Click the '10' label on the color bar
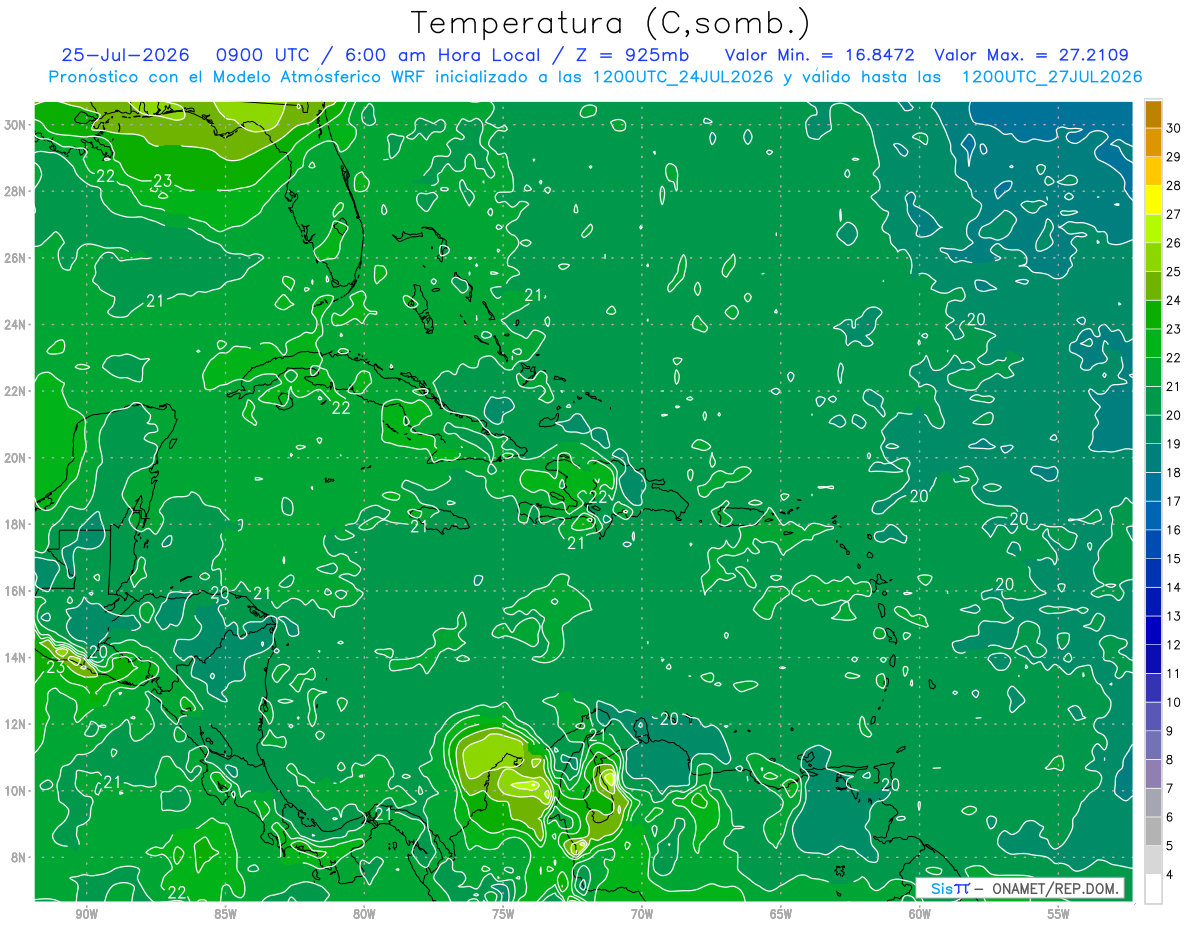This screenshot has height=927, width=1200. coord(1174,702)
